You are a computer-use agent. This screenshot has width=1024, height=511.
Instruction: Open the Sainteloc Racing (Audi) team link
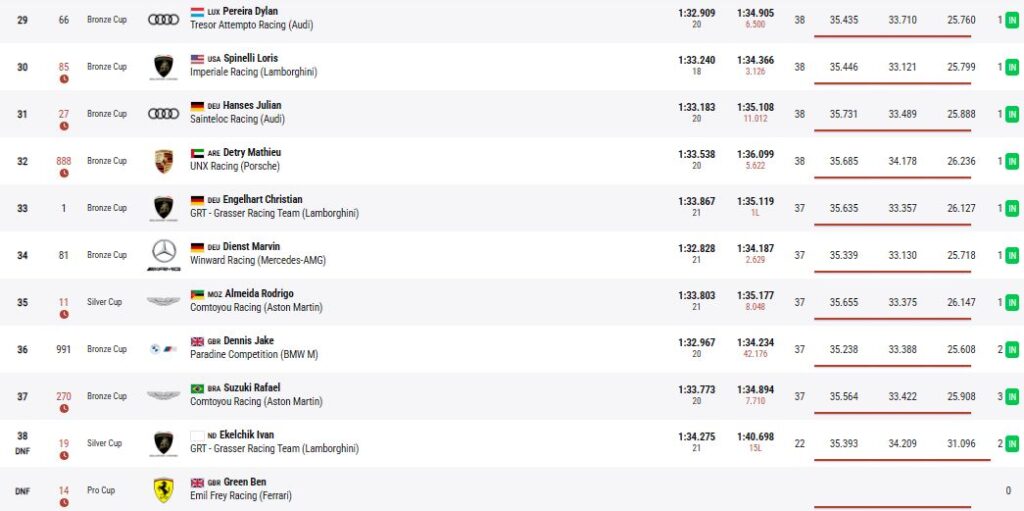[237, 119]
